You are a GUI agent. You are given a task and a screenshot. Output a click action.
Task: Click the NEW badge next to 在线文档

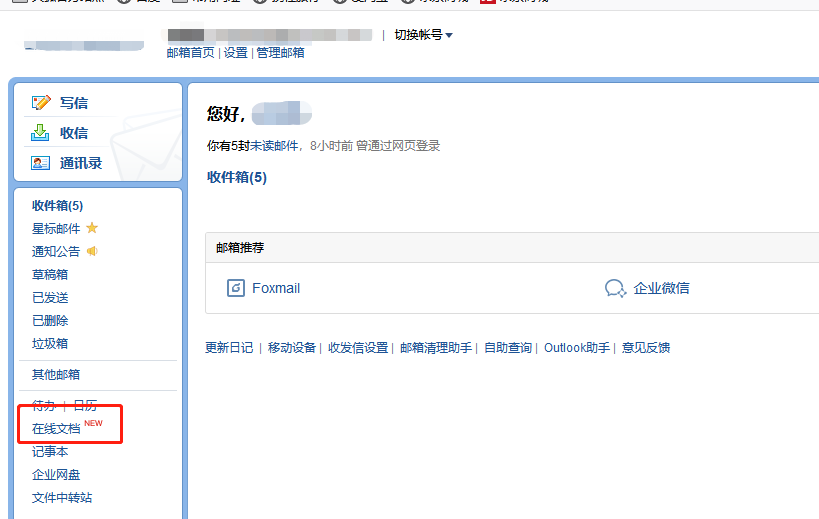[93, 424]
